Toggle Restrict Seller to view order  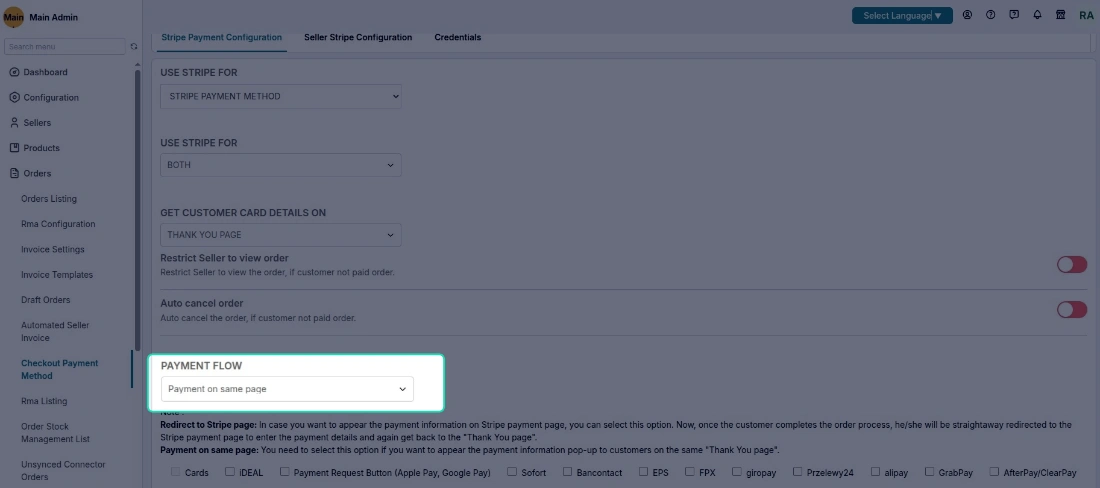tap(1072, 264)
